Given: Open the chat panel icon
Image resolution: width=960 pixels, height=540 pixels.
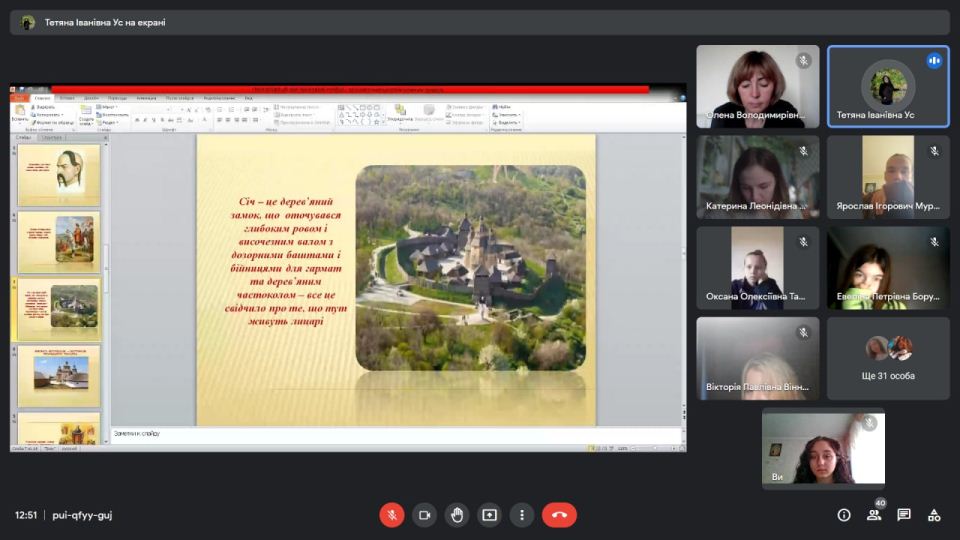Looking at the screenshot, I should point(904,515).
